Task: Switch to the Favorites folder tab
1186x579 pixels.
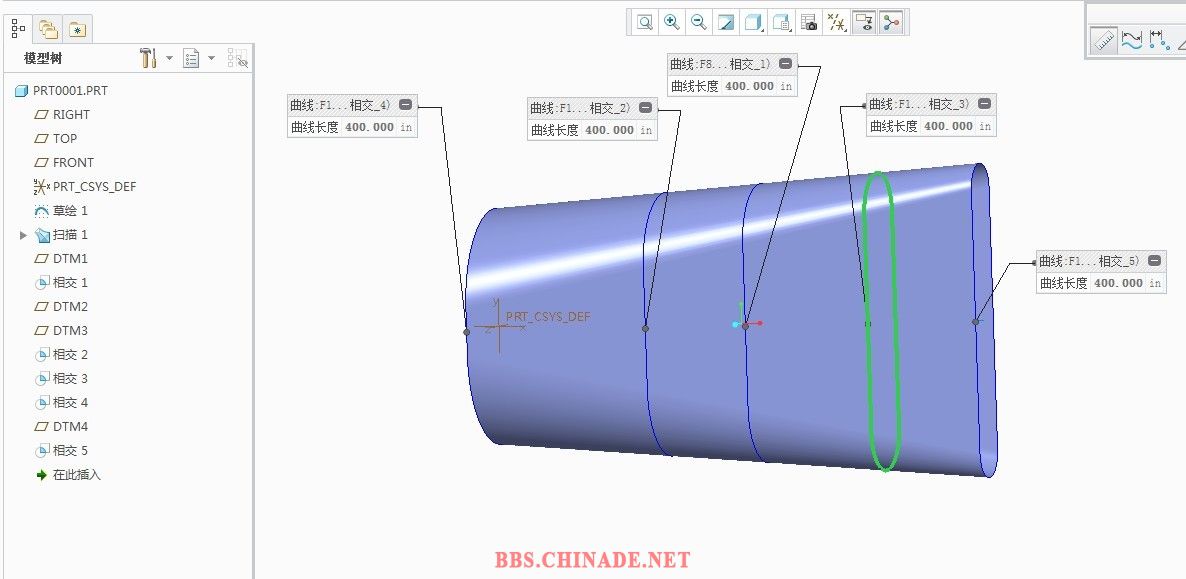Action: 77,29
